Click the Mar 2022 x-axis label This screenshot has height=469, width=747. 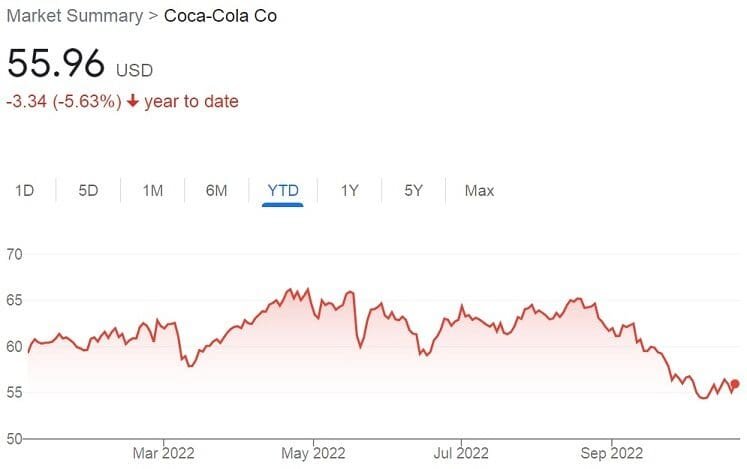click(163, 453)
